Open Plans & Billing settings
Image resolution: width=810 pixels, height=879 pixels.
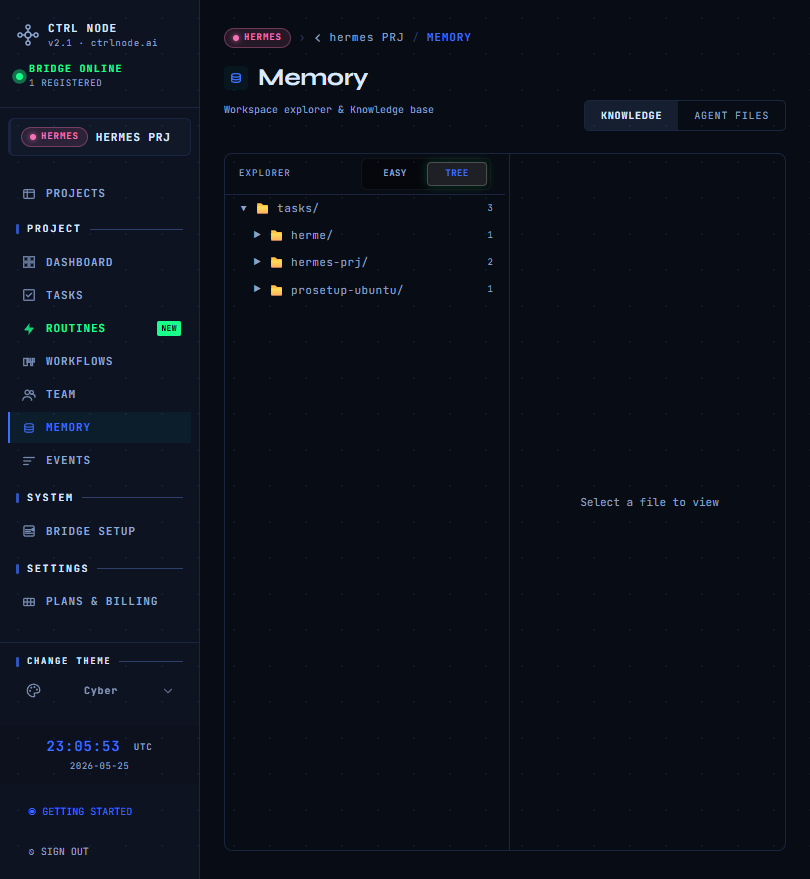(100, 602)
